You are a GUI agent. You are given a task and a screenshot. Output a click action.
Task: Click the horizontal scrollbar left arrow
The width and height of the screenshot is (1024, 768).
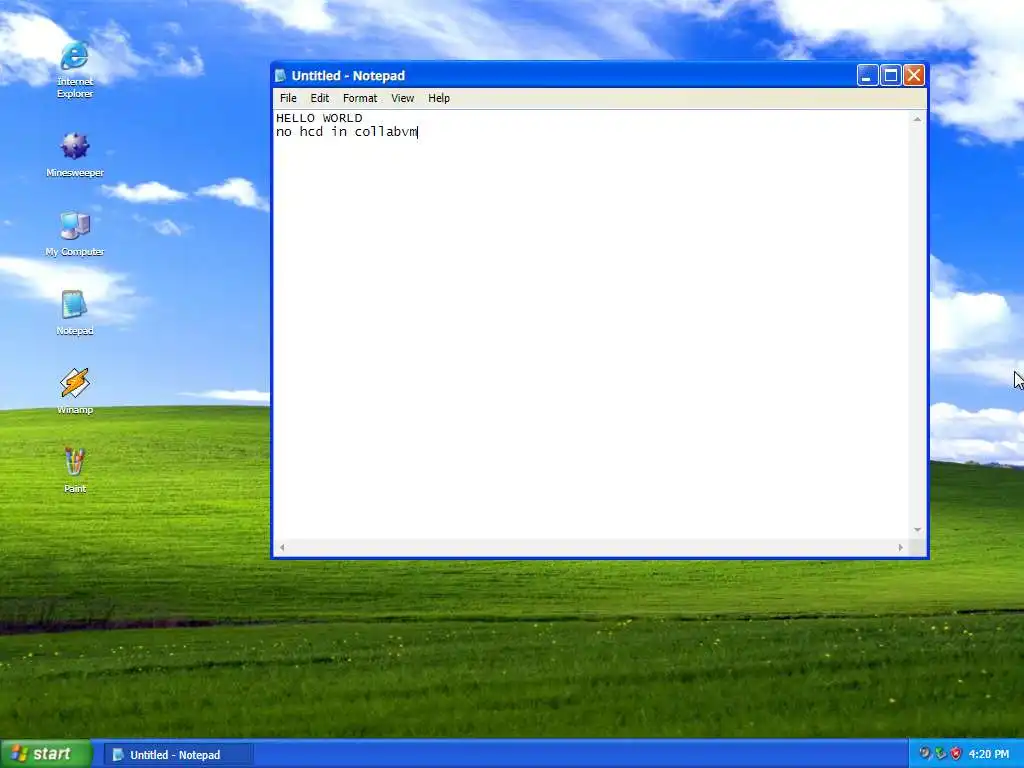[x=282, y=547]
